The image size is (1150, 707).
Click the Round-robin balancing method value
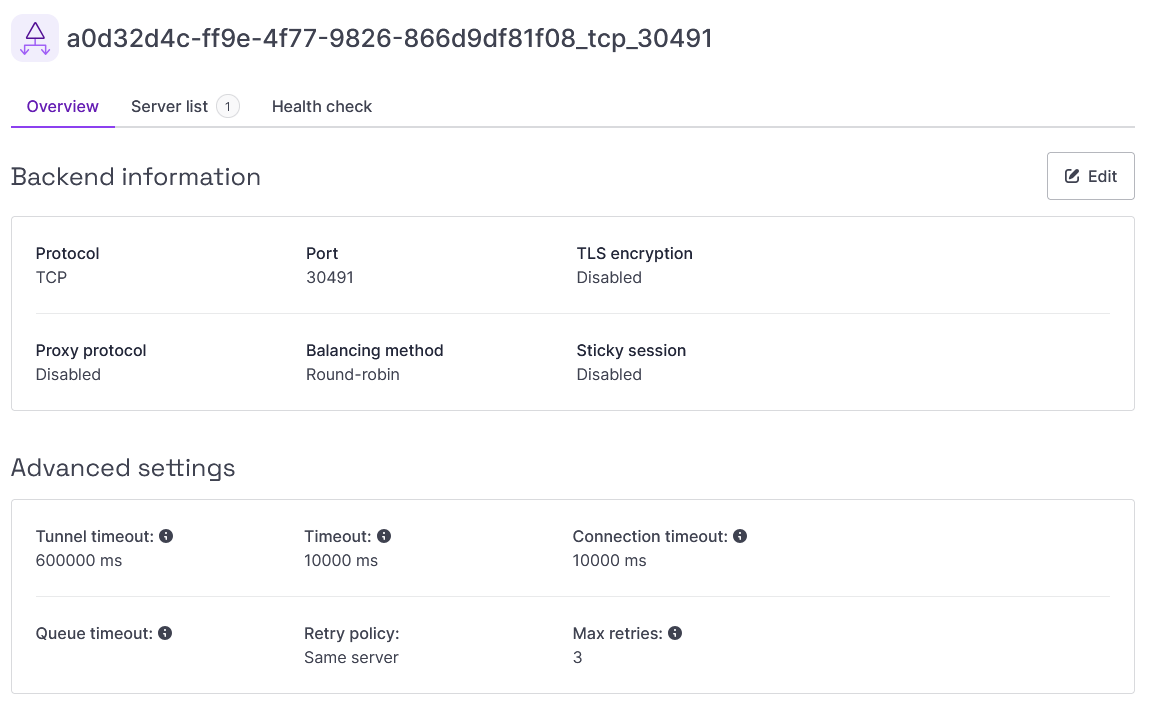click(353, 374)
